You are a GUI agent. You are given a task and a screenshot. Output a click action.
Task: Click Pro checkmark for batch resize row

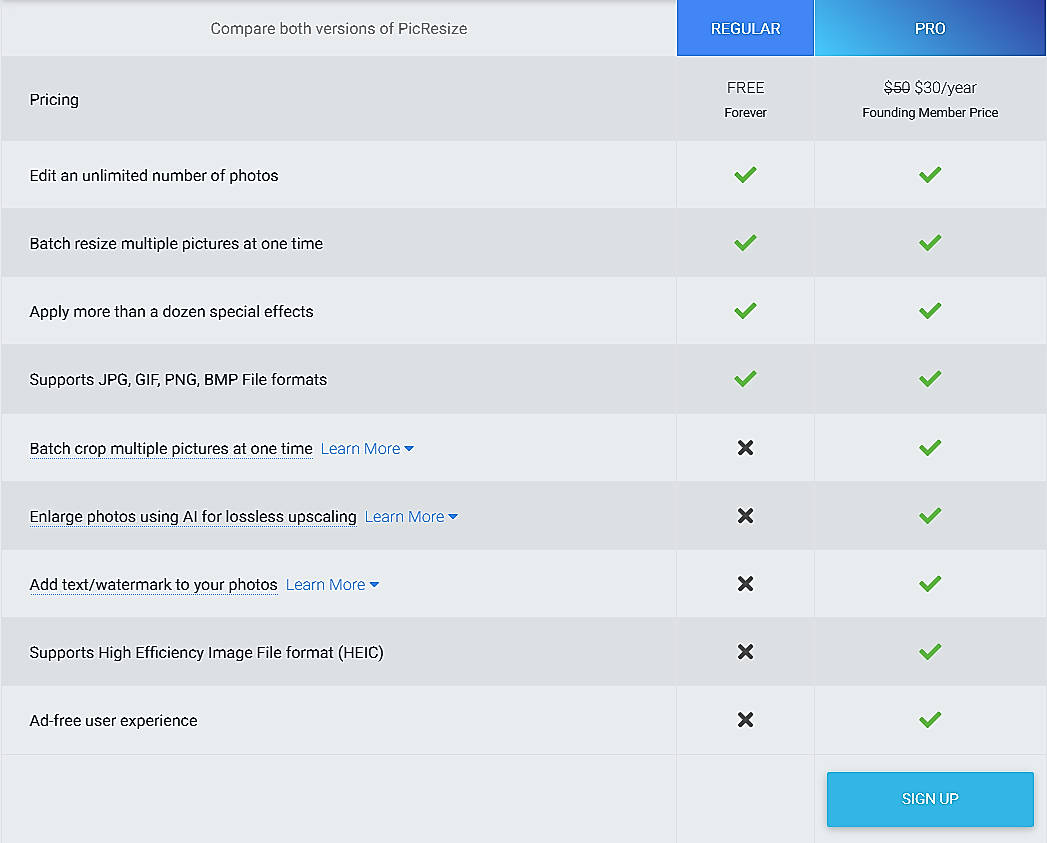pyautogui.click(x=930, y=243)
